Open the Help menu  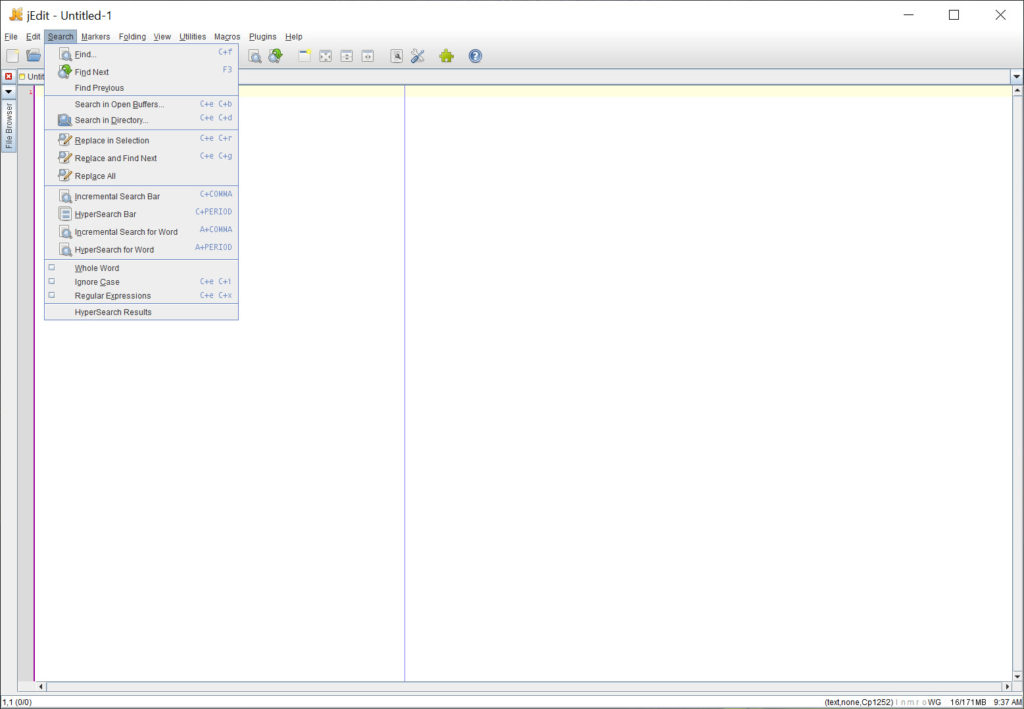pyautogui.click(x=294, y=37)
